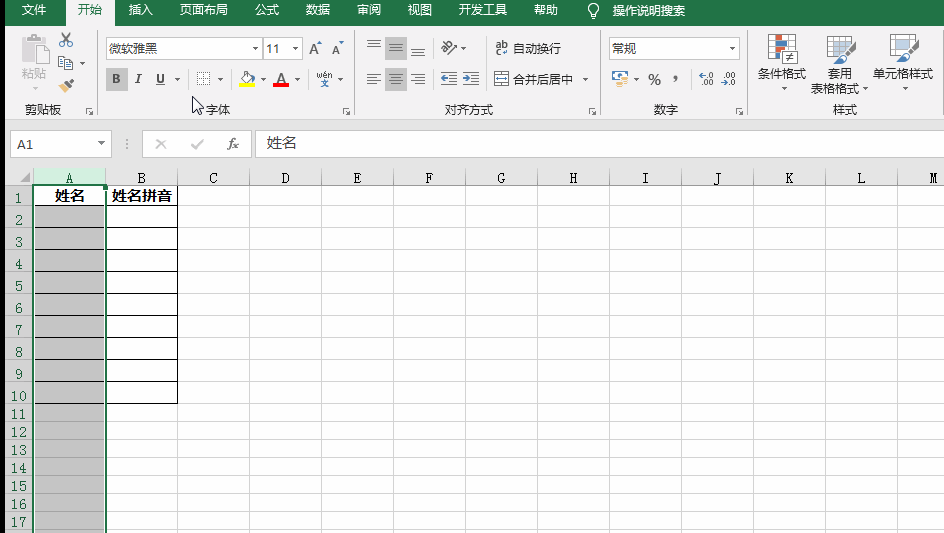The height and width of the screenshot is (533, 944).
Task: Select column B header
Action: (x=141, y=178)
